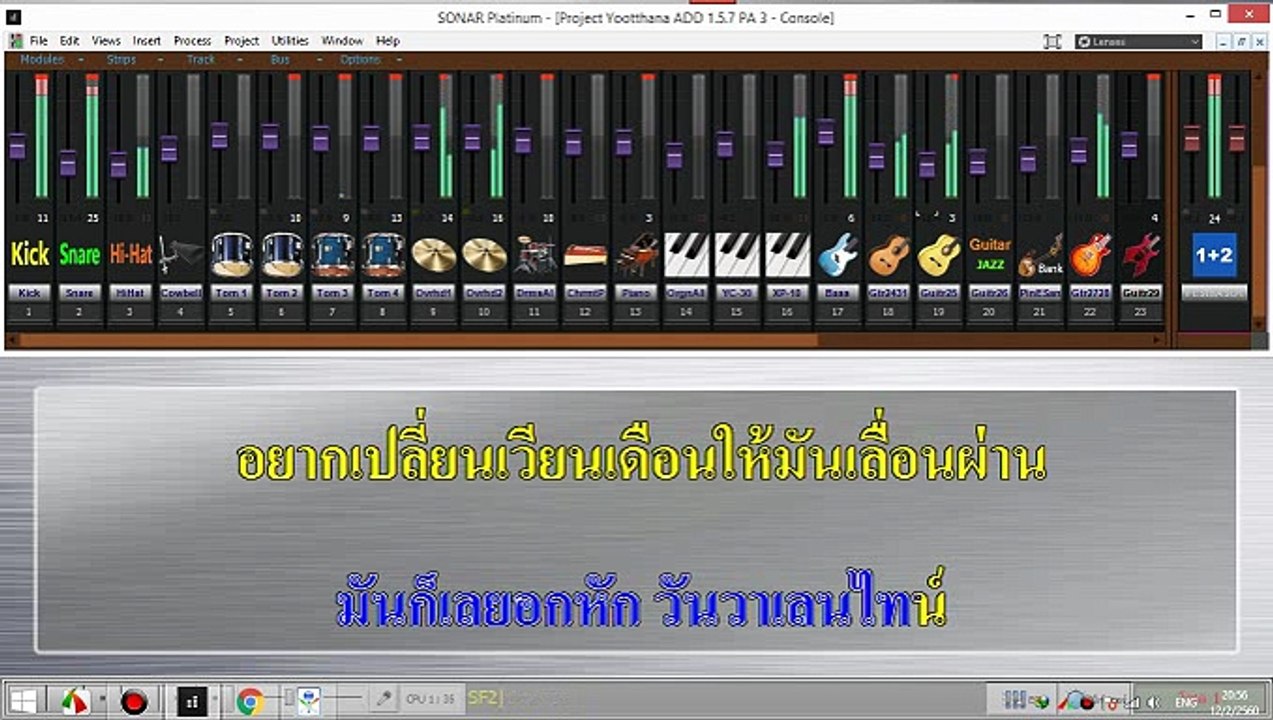
Task: Select the Tom 2 drum icon
Action: (x=282, y=255)
